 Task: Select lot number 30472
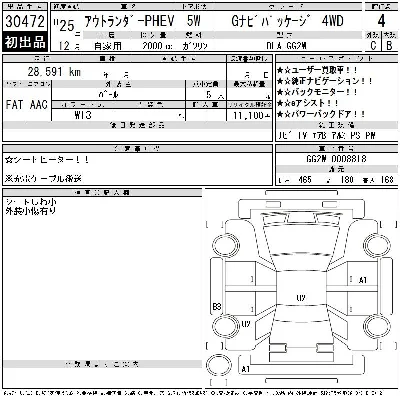pos(25,22)
